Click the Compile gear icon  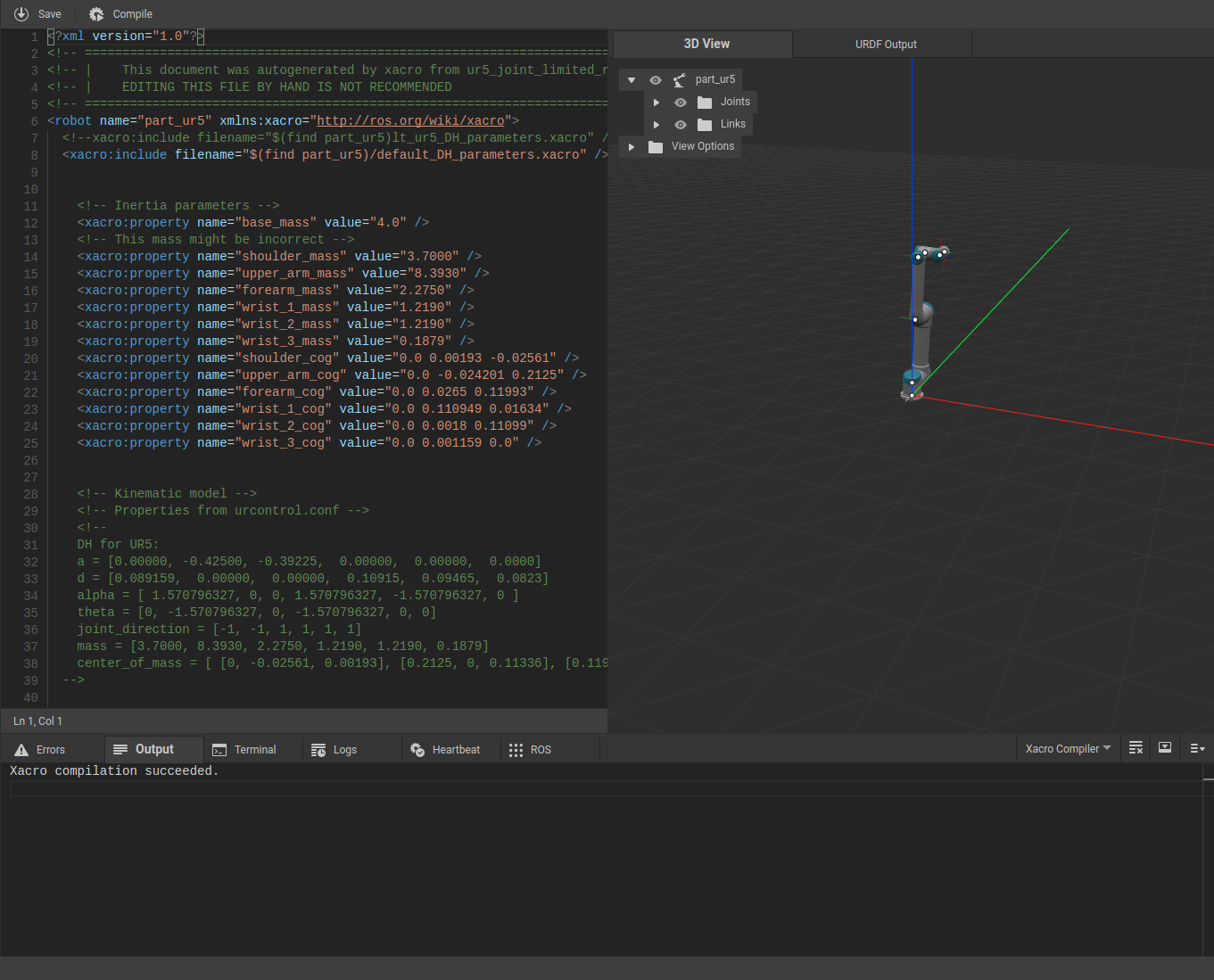click(96, 14)
